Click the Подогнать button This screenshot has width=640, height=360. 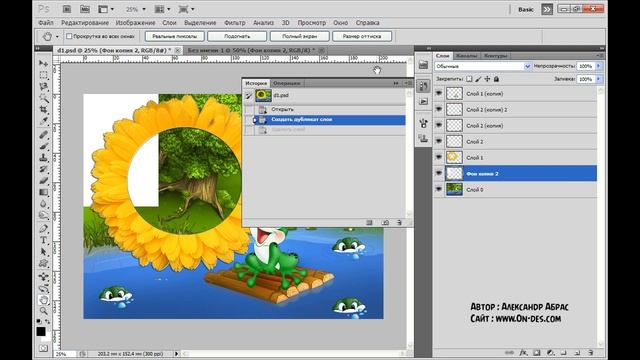pyautogui.click(x=237, y=36)
